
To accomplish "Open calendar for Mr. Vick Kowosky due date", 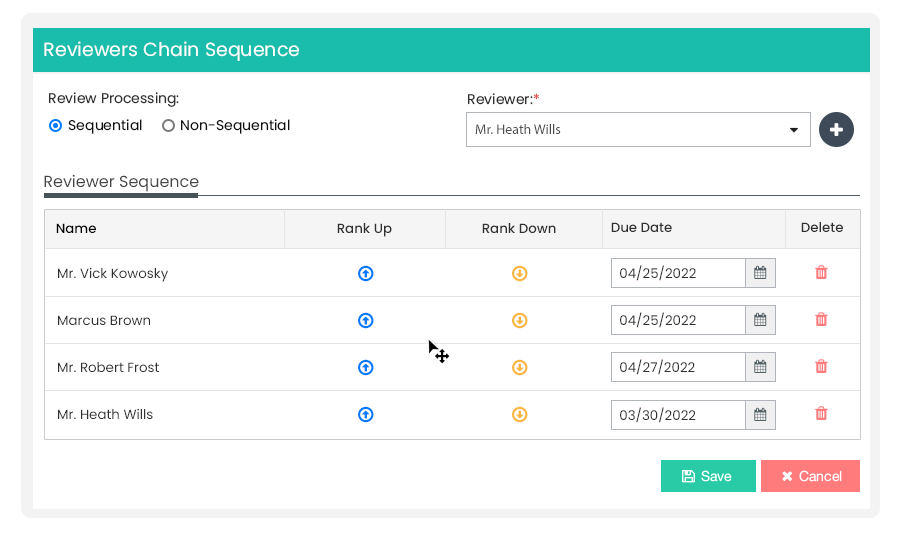I will (760, 273).
